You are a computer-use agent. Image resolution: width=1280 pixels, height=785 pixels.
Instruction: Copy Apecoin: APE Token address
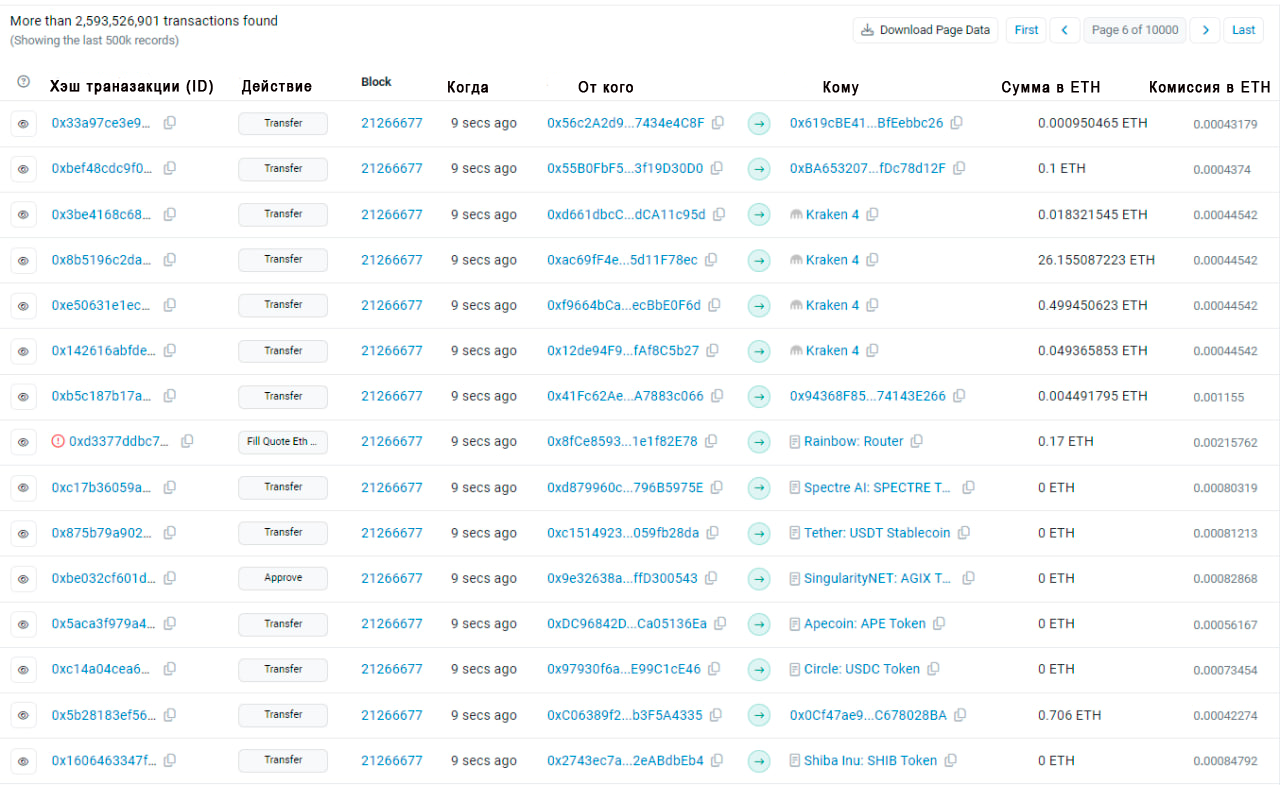939,623
